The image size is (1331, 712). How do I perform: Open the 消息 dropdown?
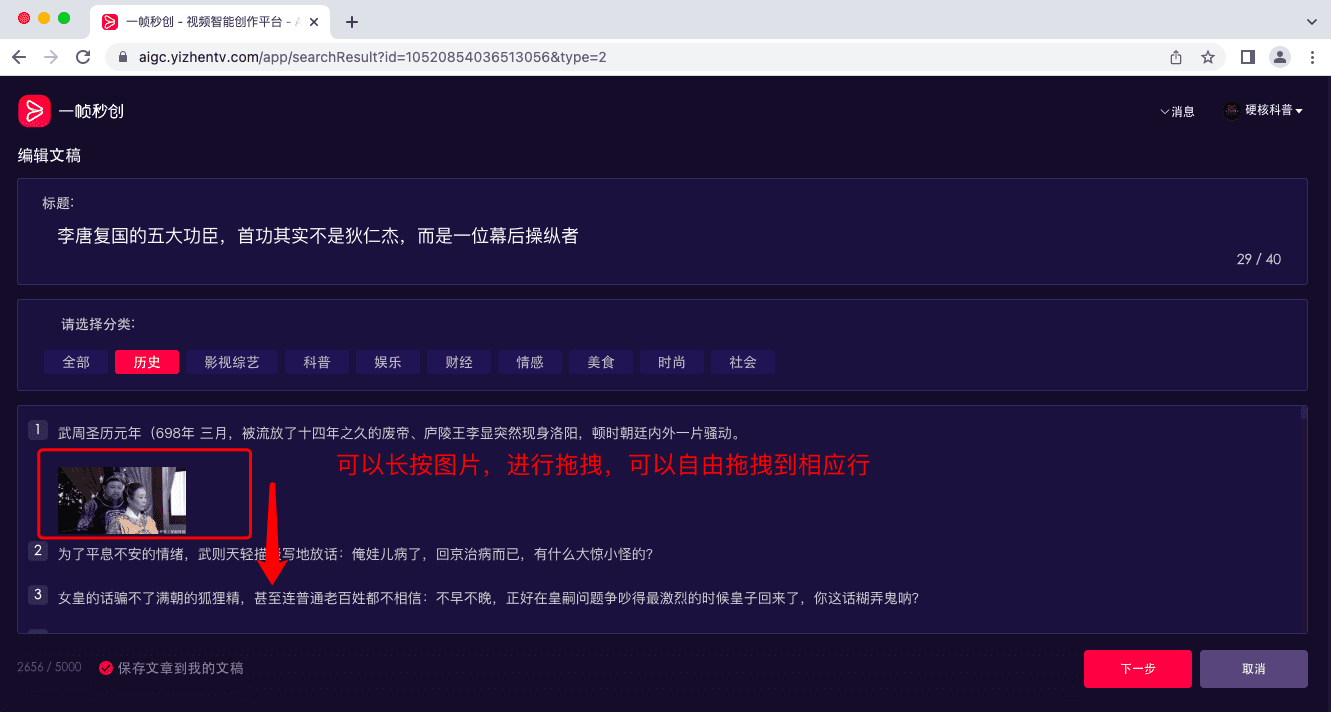pyautogui.click(x=1179, y=111)
